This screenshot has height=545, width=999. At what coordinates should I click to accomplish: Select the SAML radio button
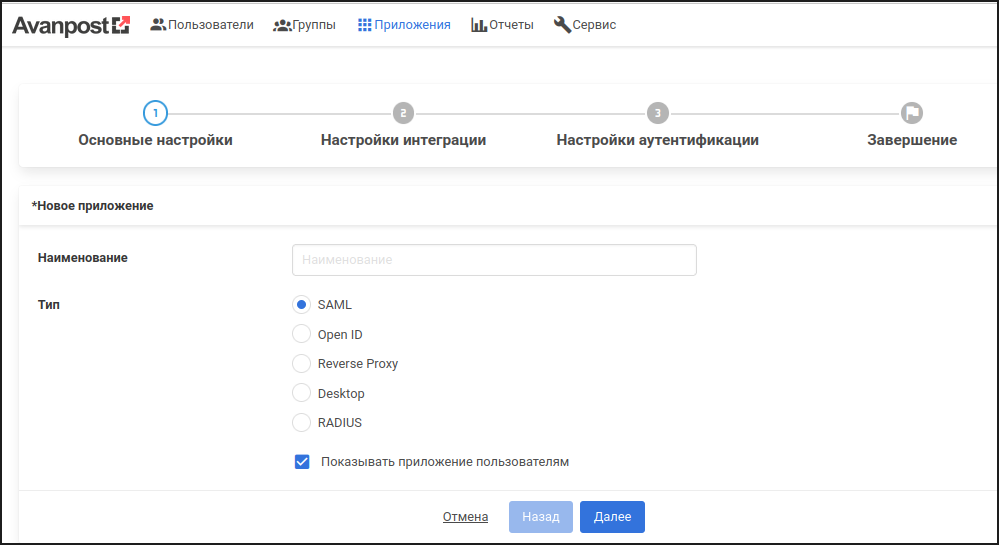(x=301, y=305)
